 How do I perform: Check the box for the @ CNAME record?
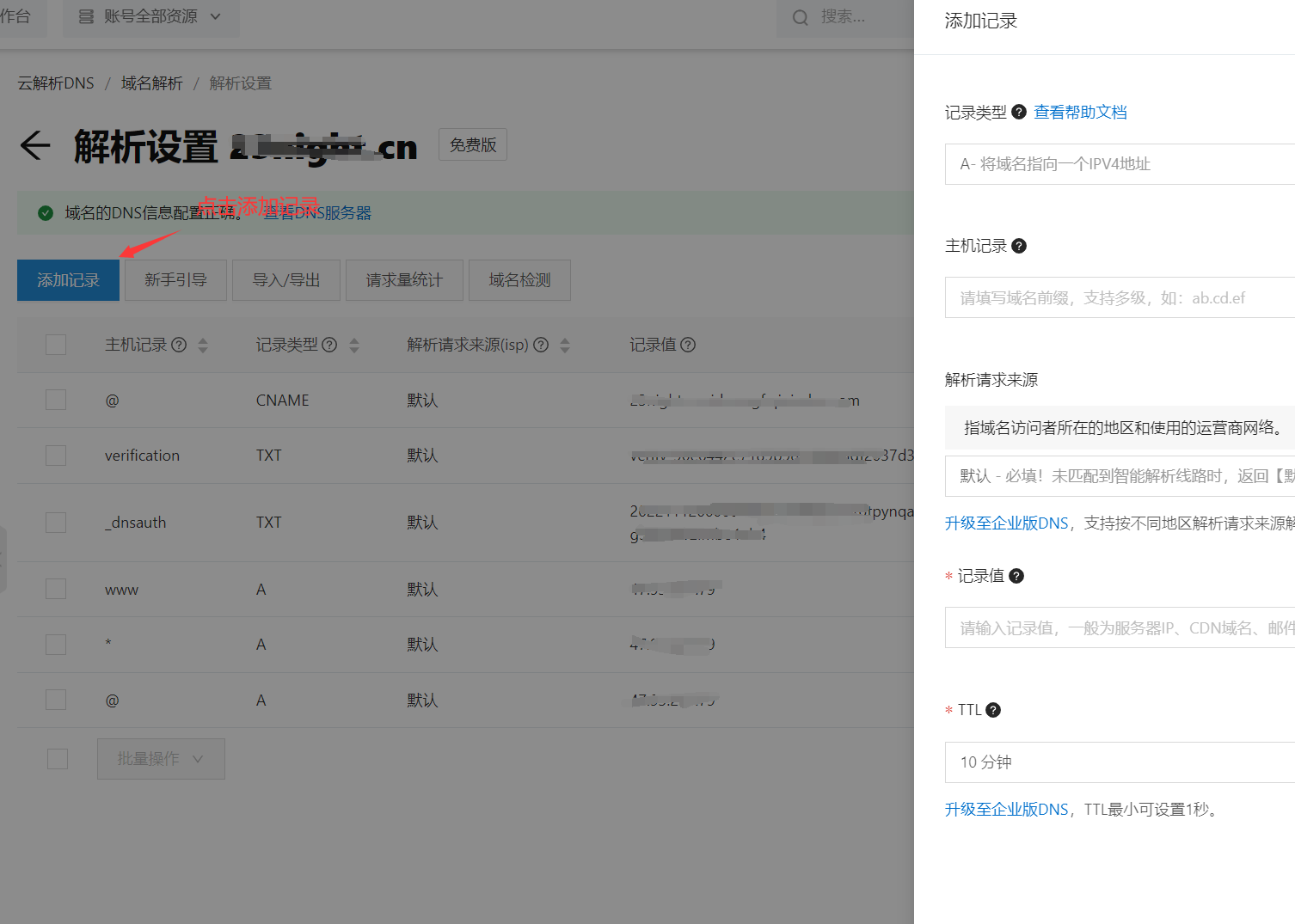[56, 400]
